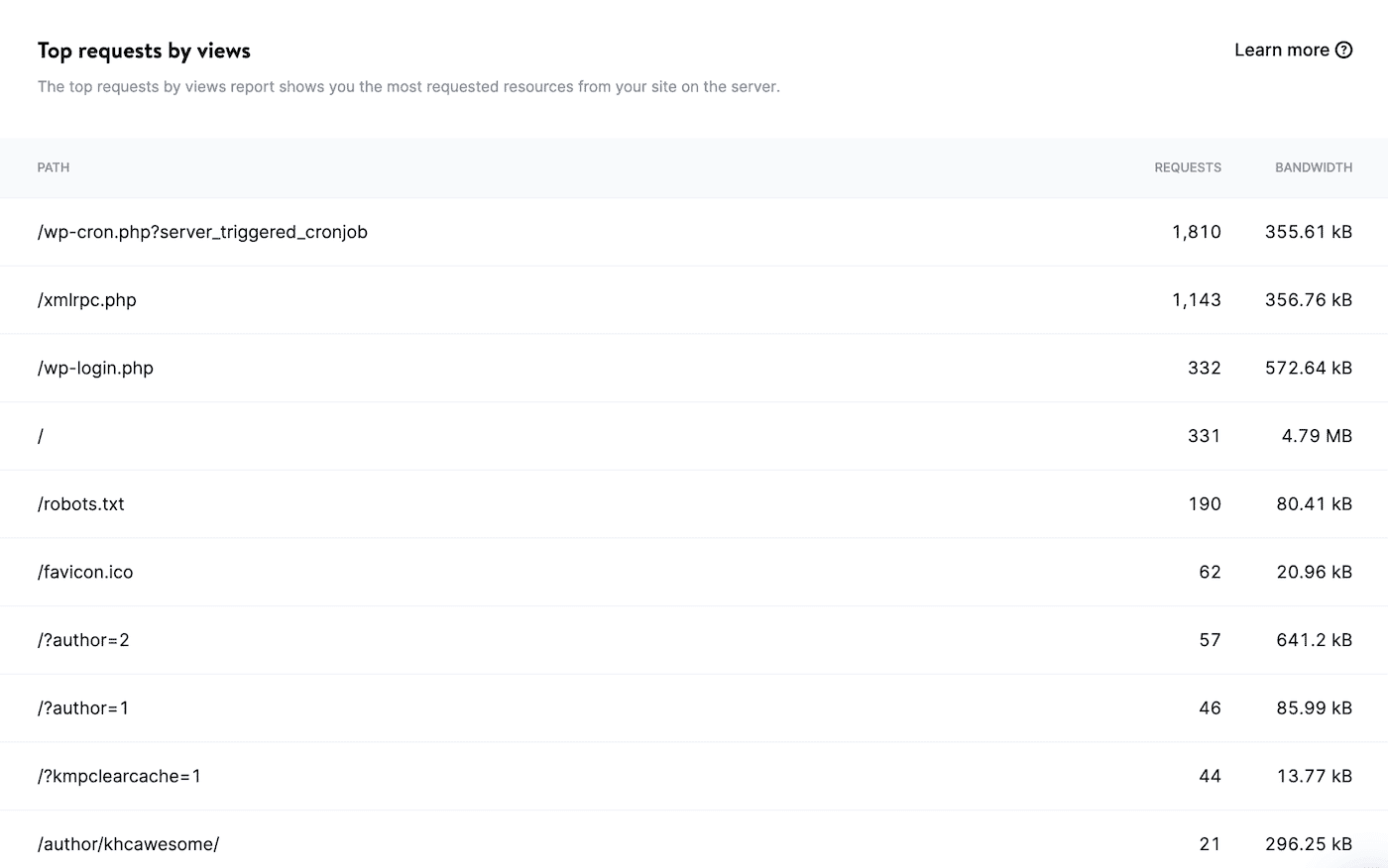Select the /favicon.ico row

(x=84, y=572)
